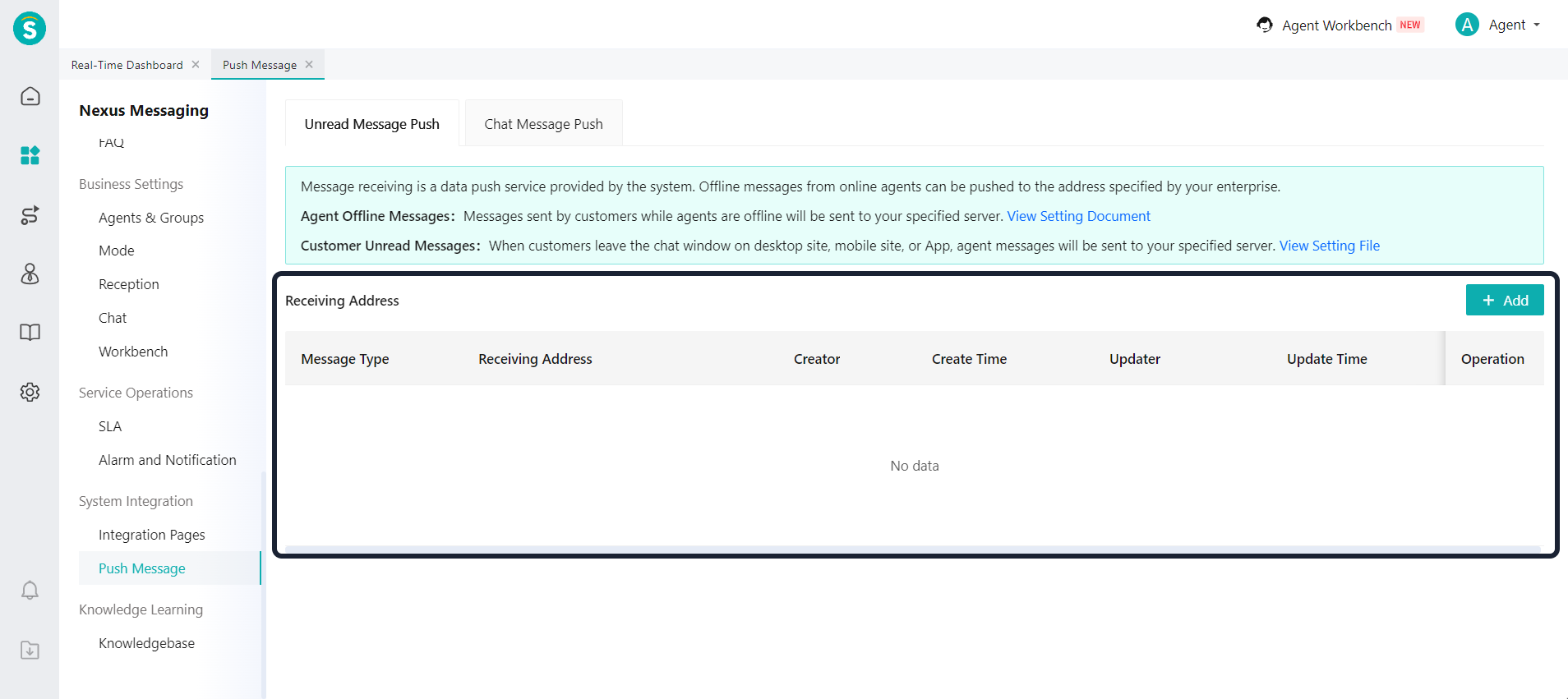Click the Create Time column header
This screenshot has width=1568, height=699.
click(x=969, y=359)
